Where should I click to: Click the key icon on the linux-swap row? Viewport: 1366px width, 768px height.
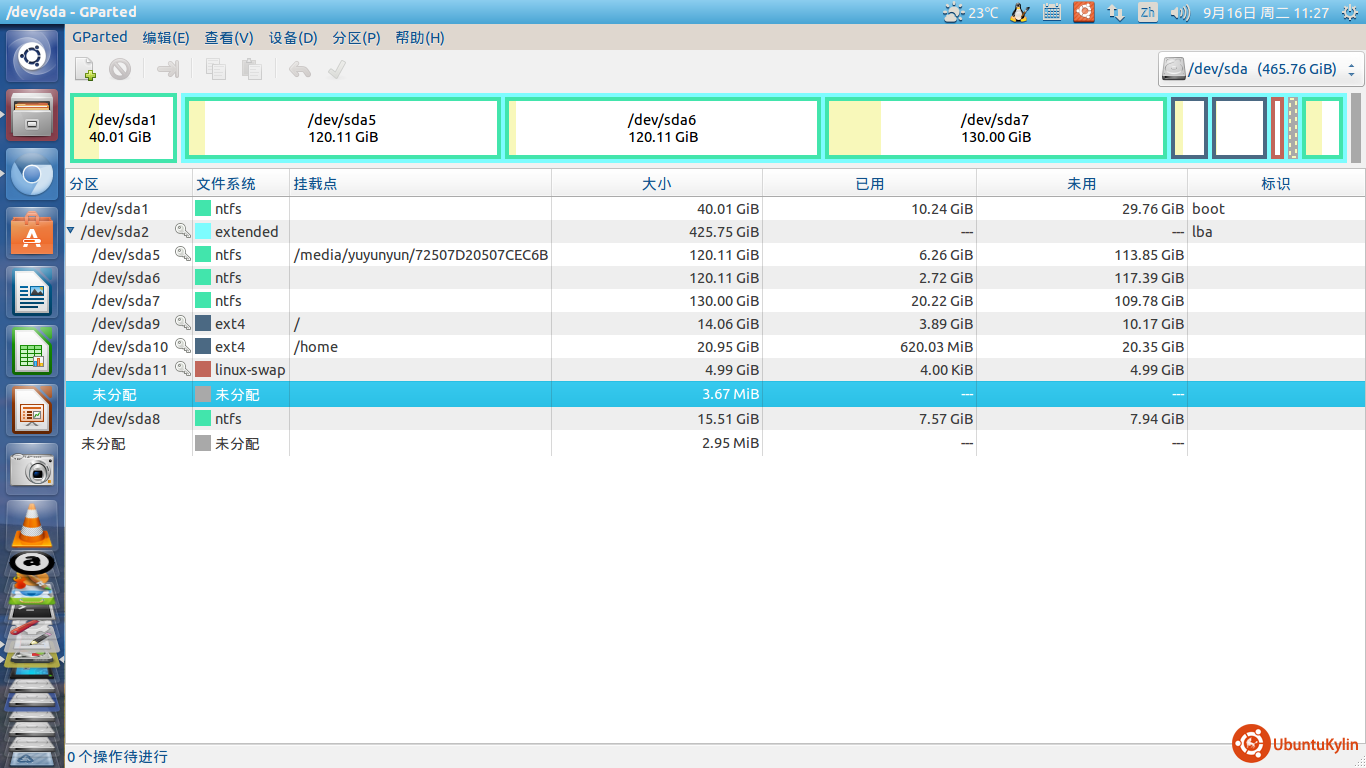(182, 369)
